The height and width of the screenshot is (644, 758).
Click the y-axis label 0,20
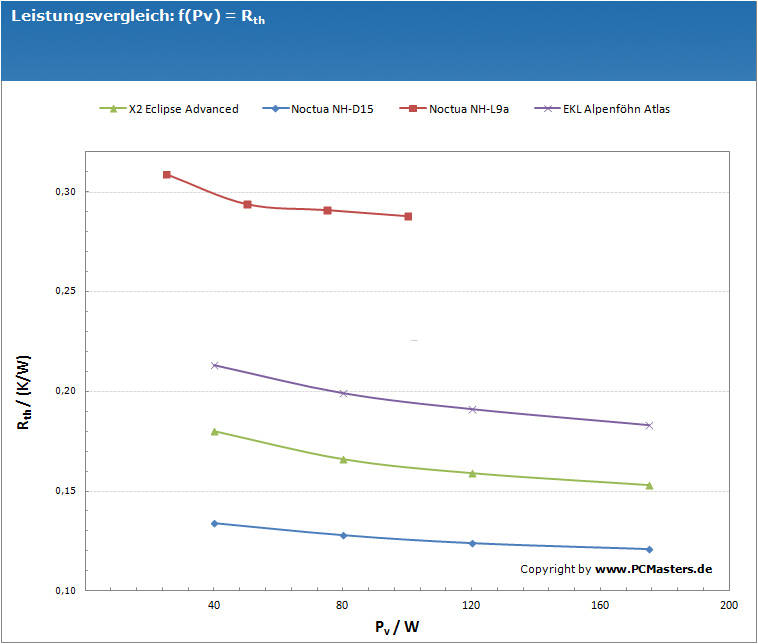66,391
